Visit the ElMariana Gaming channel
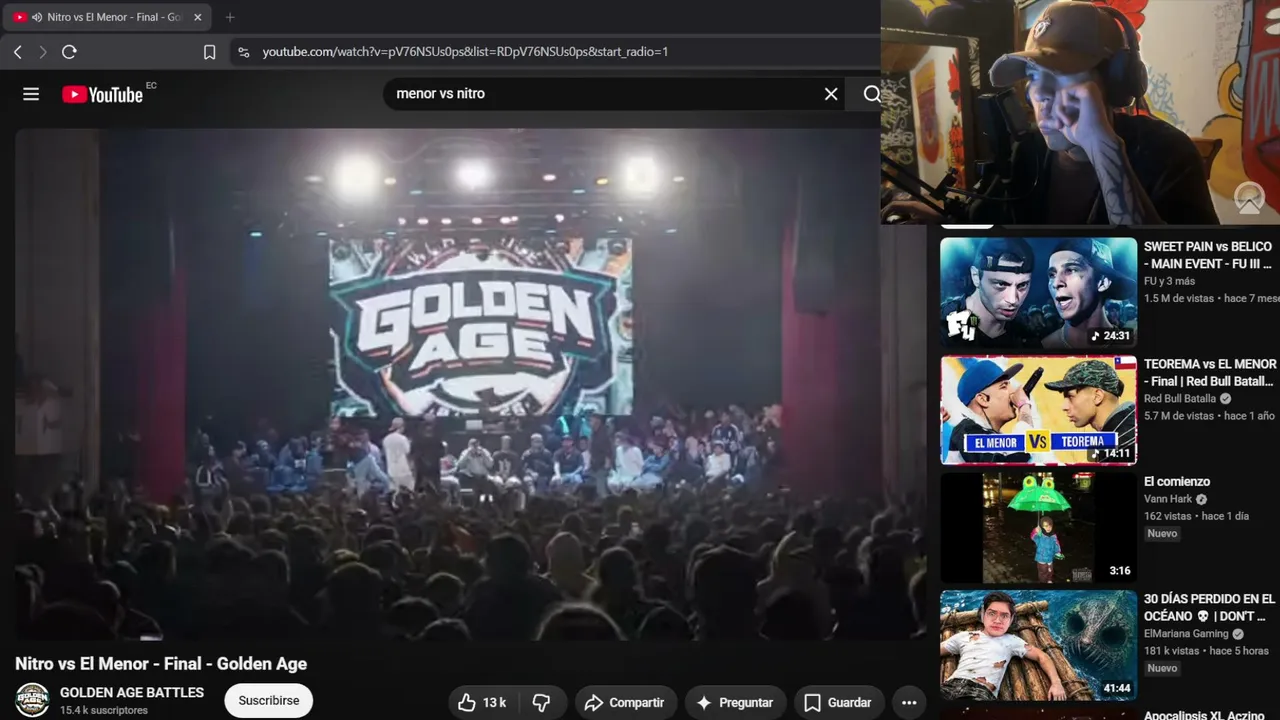 1186,634
